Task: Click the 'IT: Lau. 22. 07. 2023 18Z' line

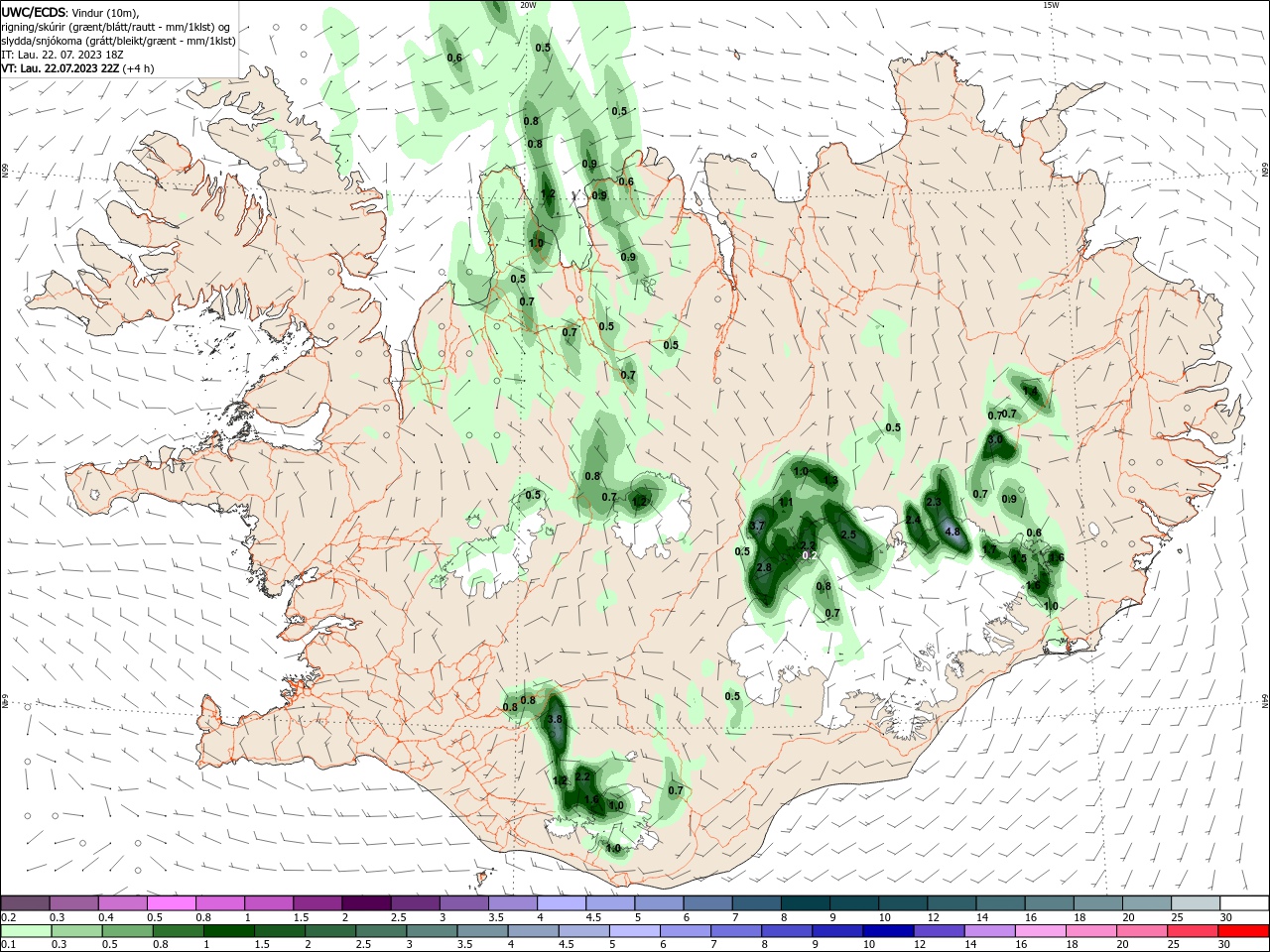Action: (x=63, y=55)
